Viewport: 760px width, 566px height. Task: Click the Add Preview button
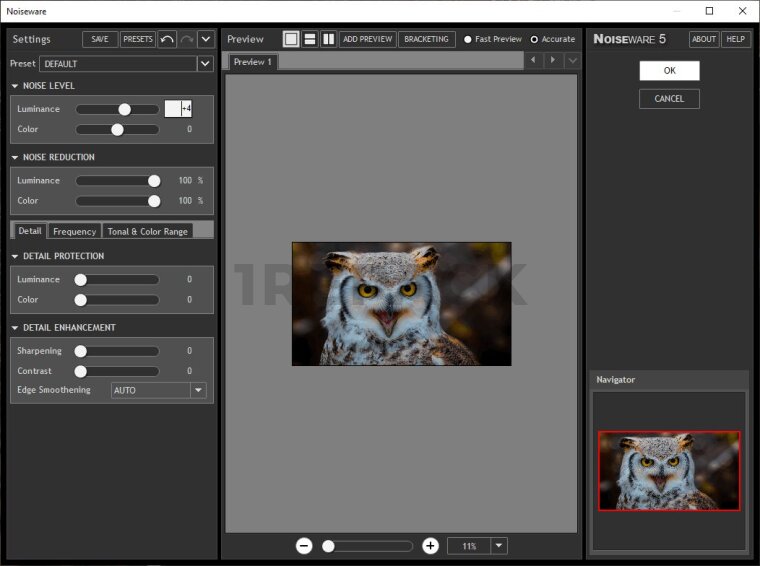pyautogui.click(x=367, y=39)
